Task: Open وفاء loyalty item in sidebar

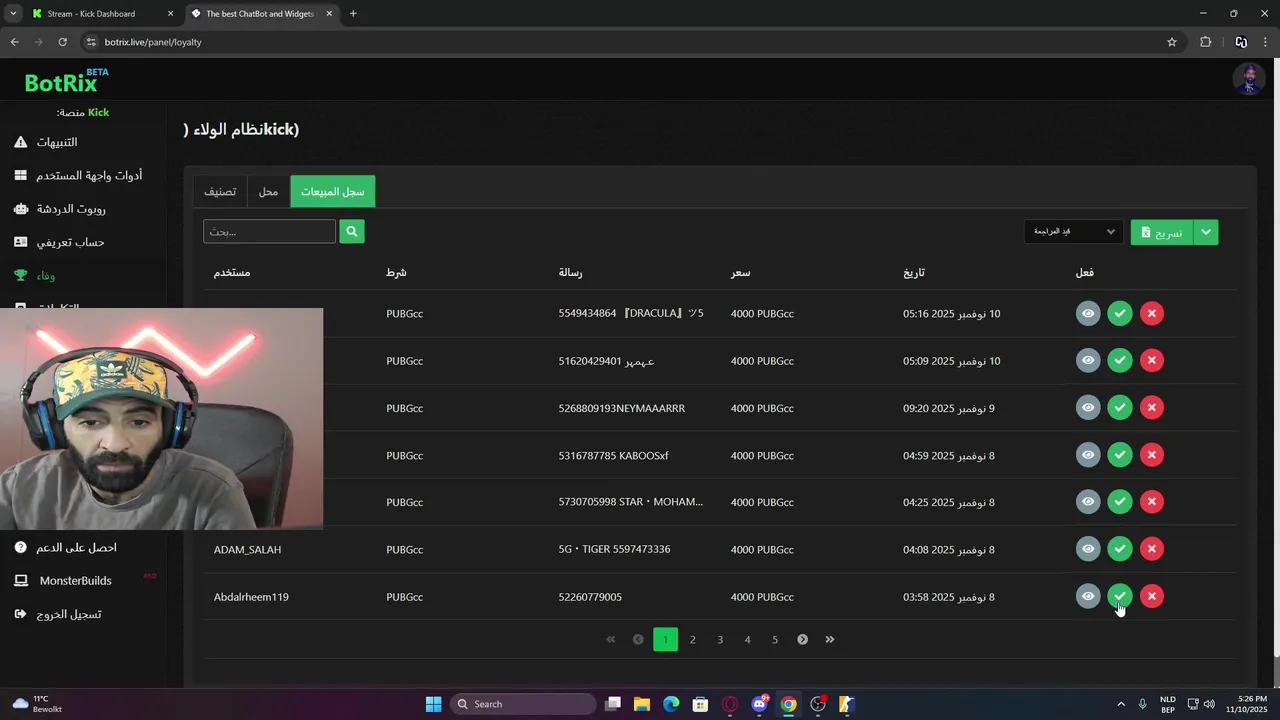Action: click(x=46, y=275)
